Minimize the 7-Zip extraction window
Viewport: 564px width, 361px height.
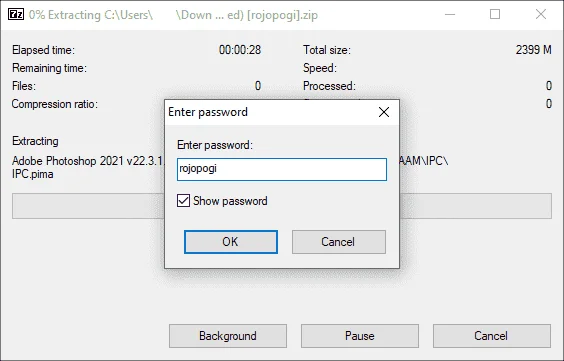[450, 15]
